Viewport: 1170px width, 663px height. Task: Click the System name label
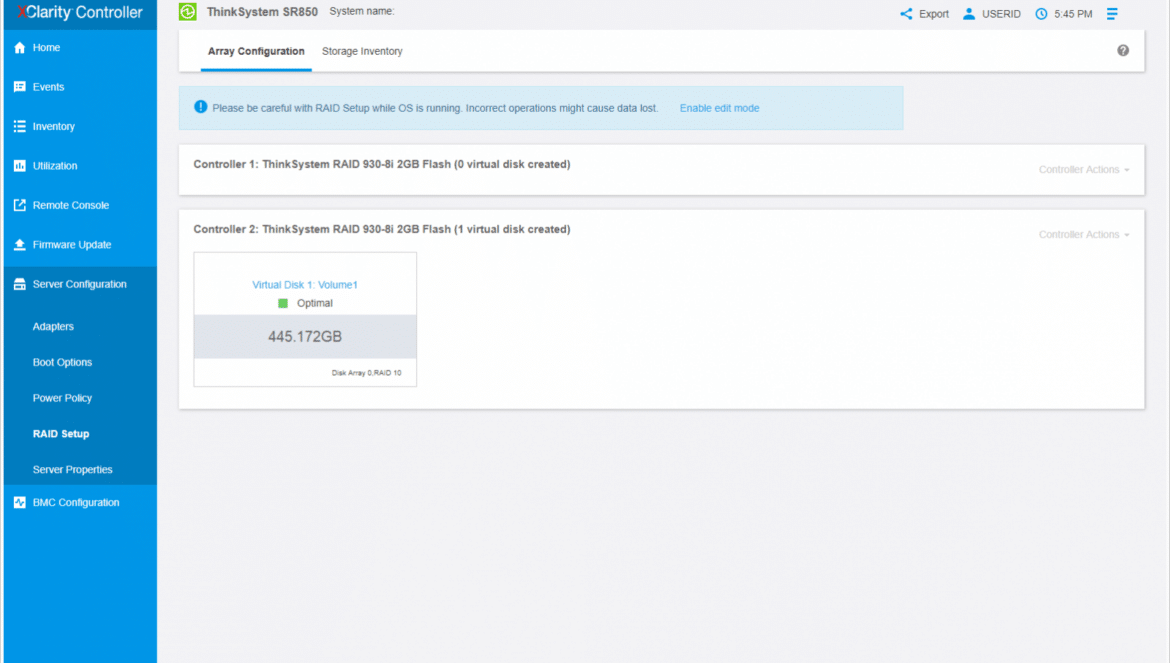click(x=362, y=11)
